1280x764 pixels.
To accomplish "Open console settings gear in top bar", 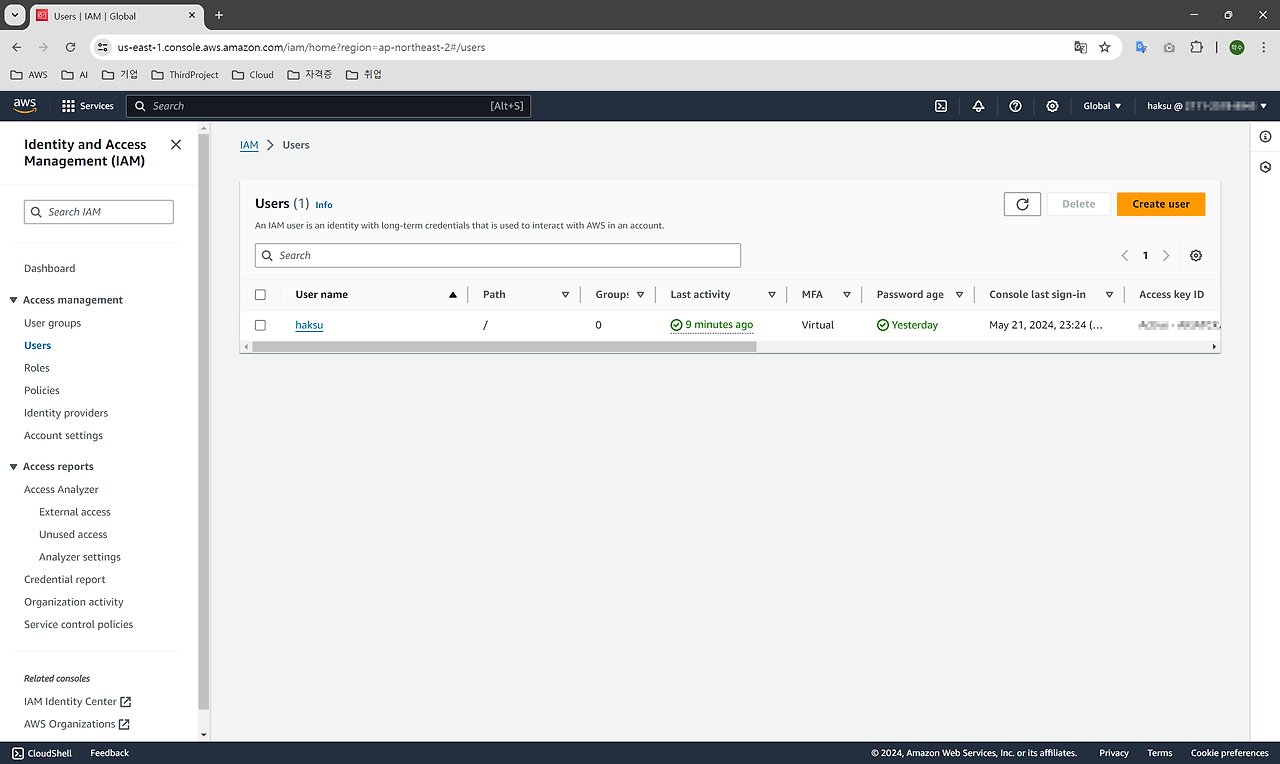I will coord(1052,106).
